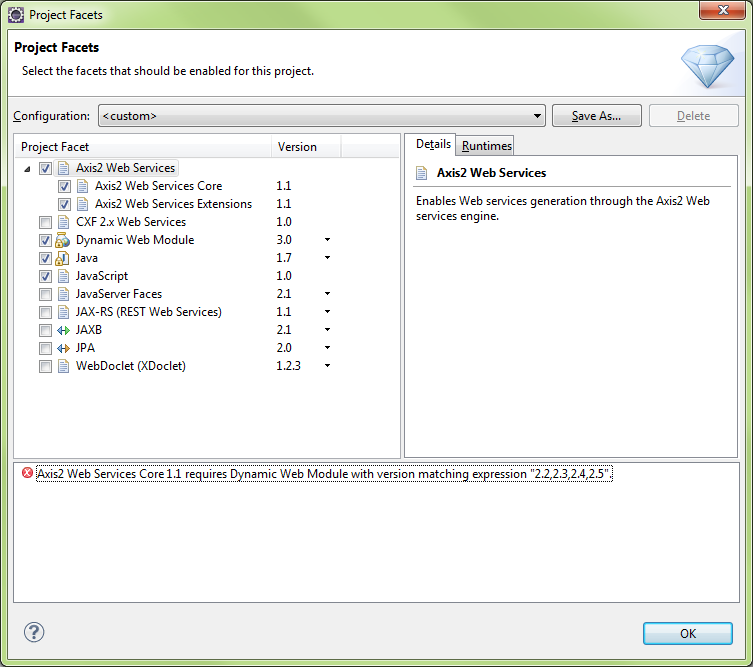Click the red error icon in message area
This screenshot has height=667, width=753.
tap(27, 473)
